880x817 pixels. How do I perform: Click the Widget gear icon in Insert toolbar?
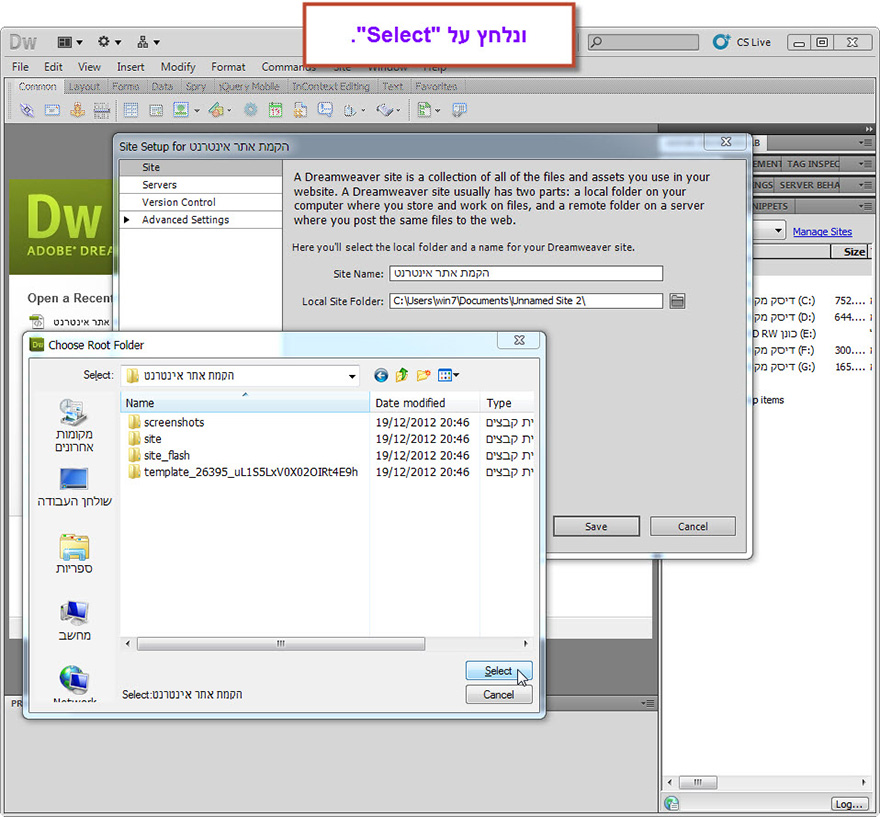[x=250, y=110]
